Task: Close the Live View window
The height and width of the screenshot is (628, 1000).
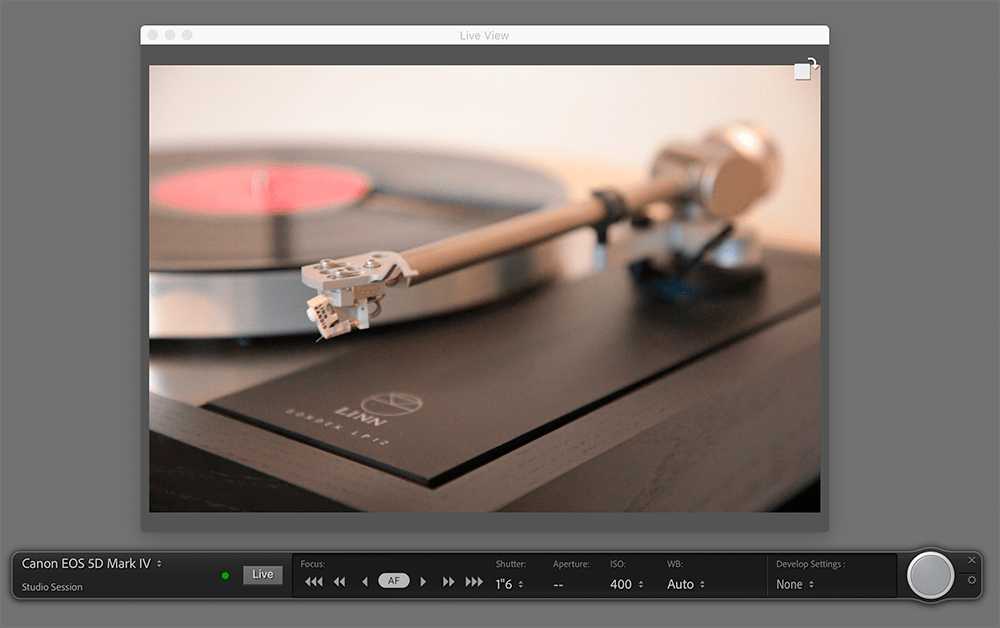Action: pyautogui.click(x=153, y=35)
